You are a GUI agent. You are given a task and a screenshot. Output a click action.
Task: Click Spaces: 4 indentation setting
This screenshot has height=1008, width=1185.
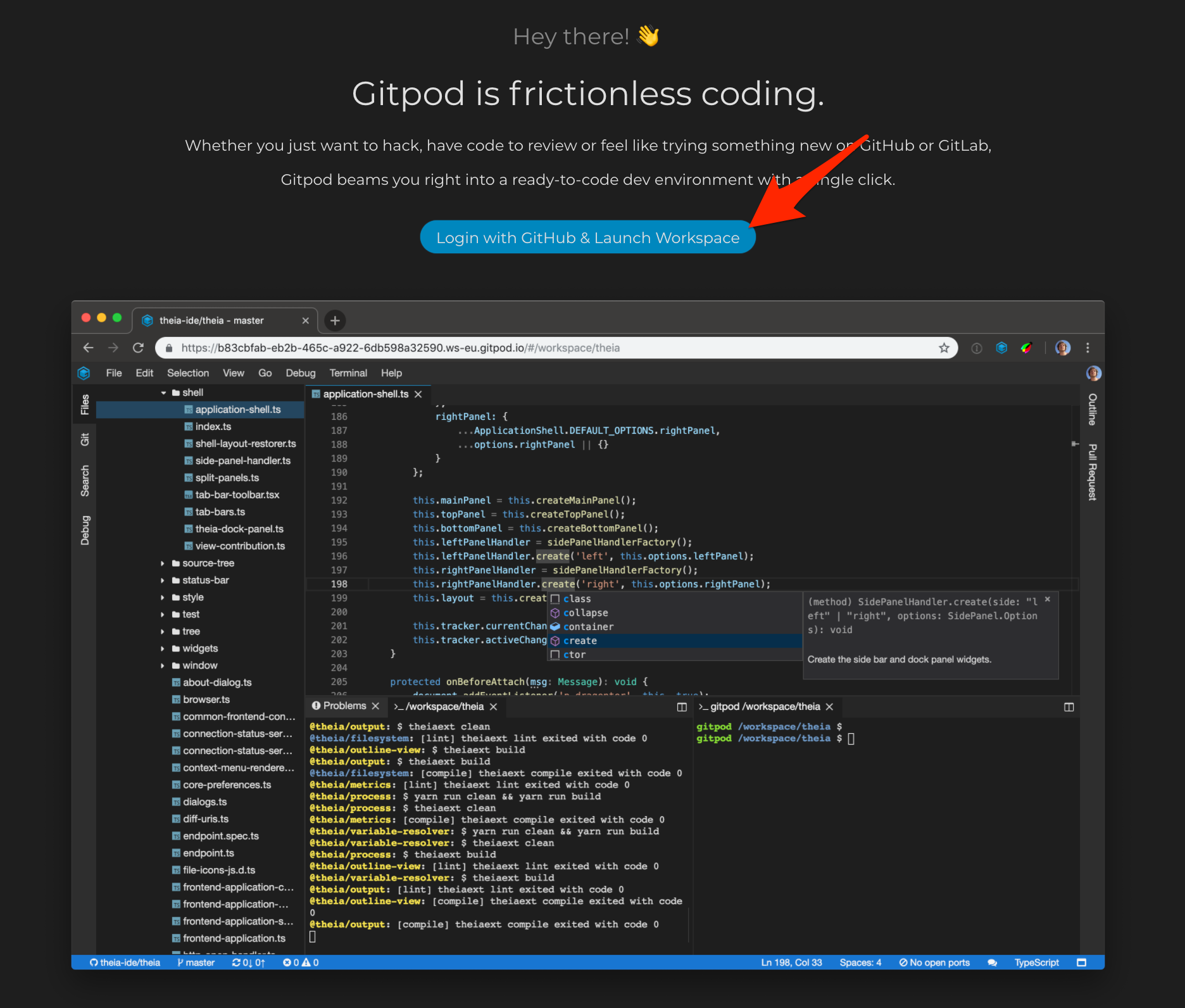point(860,962)
